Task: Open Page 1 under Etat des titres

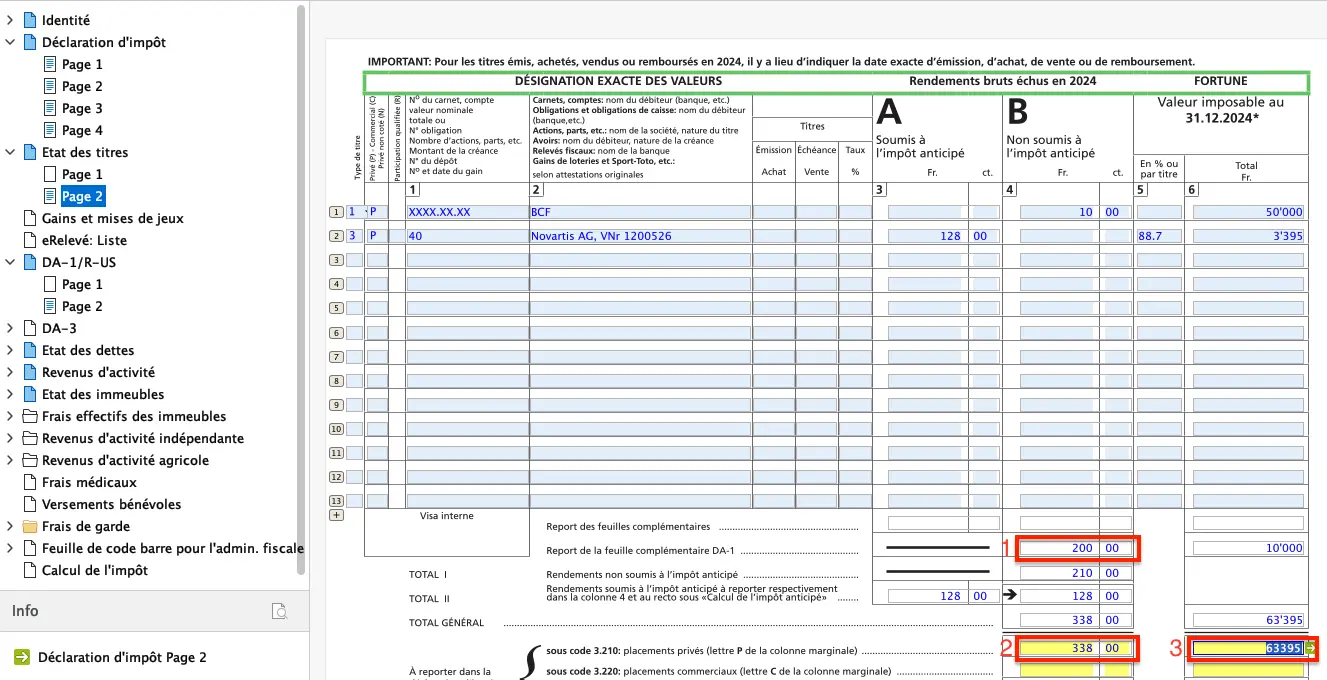Action: [x=81, y=174]
